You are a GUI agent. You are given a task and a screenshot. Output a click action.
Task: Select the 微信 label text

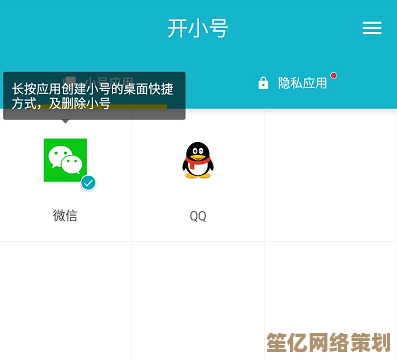coord(65,216)
